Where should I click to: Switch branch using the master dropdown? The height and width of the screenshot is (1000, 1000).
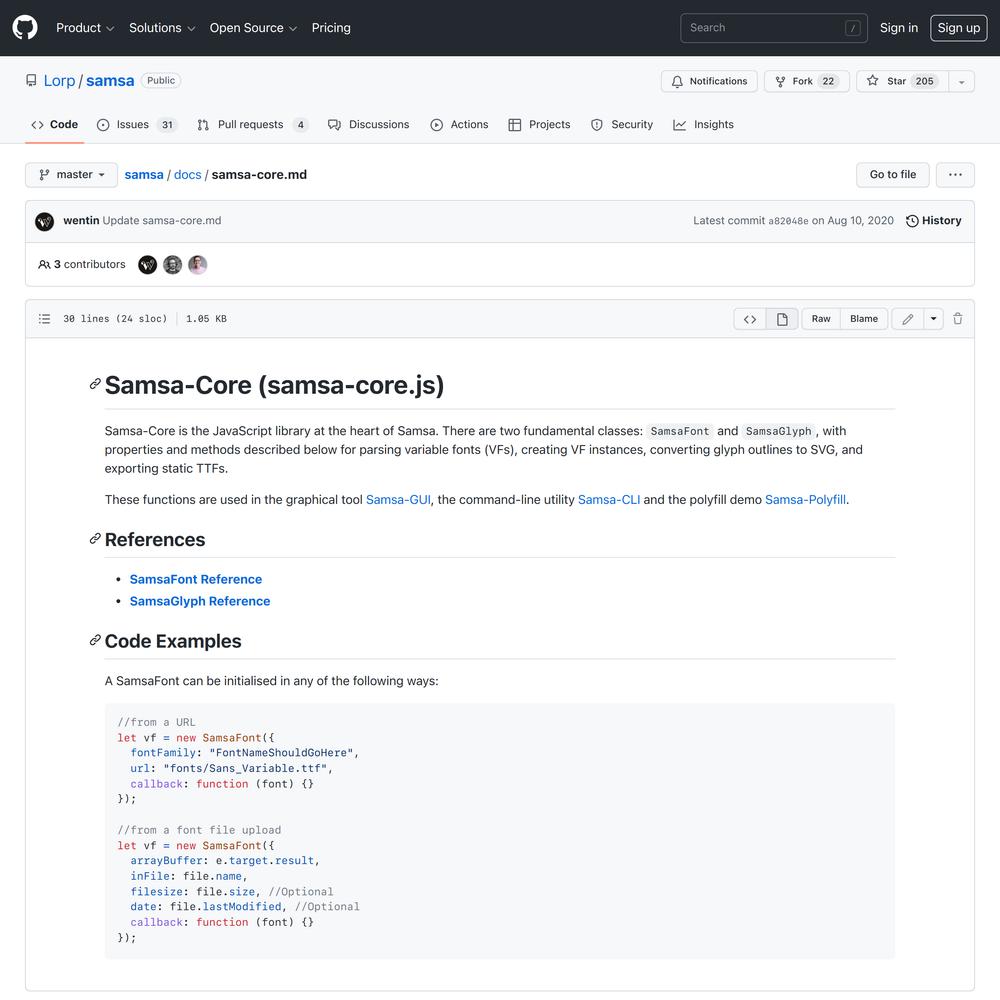click(x=71, y=175)
